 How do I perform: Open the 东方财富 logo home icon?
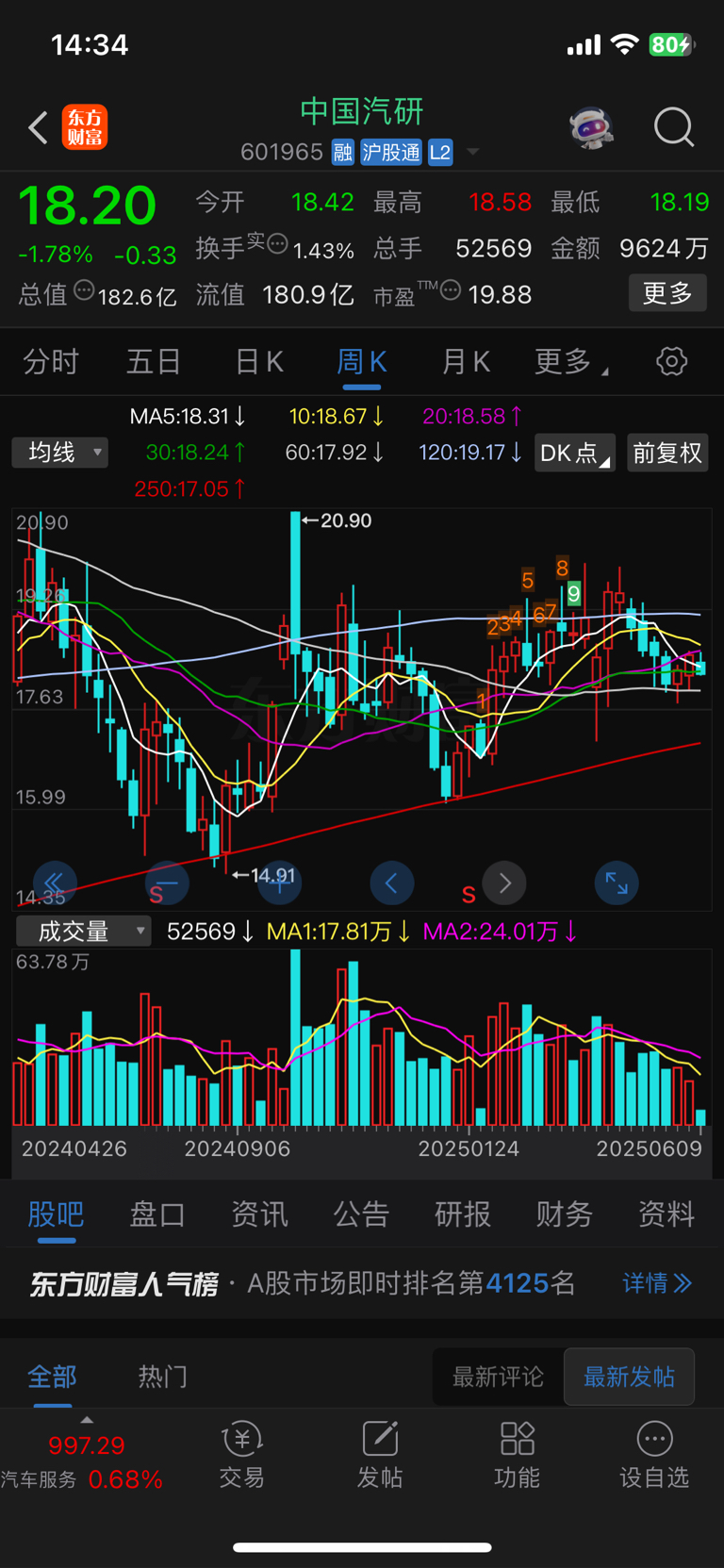click(x=85, y=127)
